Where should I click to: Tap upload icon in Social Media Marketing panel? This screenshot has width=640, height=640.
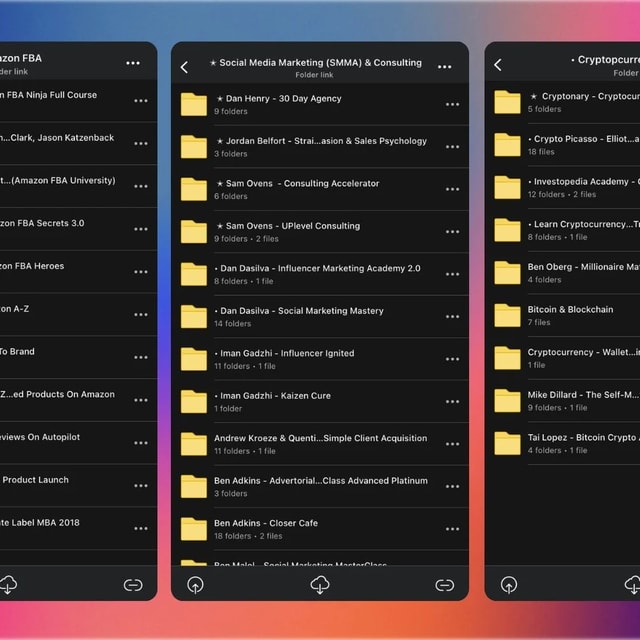195,585
